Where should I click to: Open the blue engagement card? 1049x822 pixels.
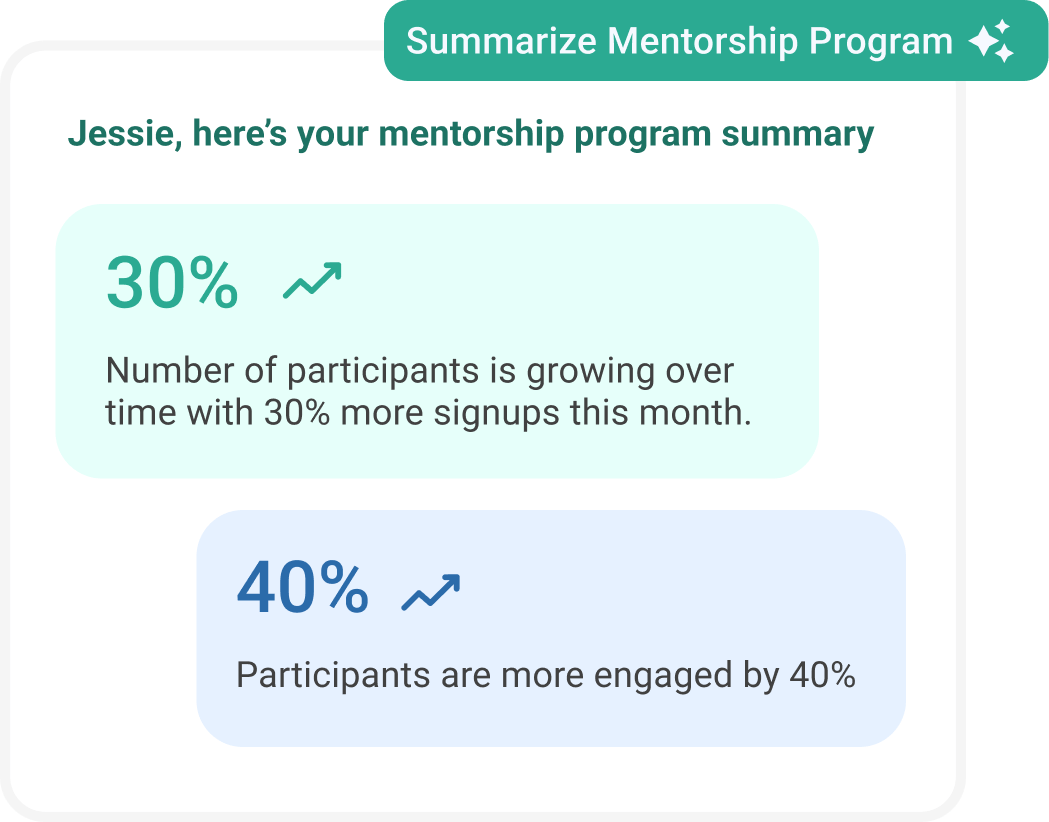point(551,629)
